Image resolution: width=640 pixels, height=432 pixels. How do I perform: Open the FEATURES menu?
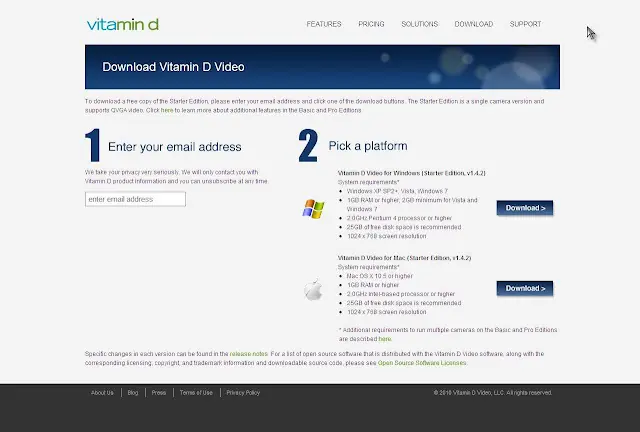324,24
